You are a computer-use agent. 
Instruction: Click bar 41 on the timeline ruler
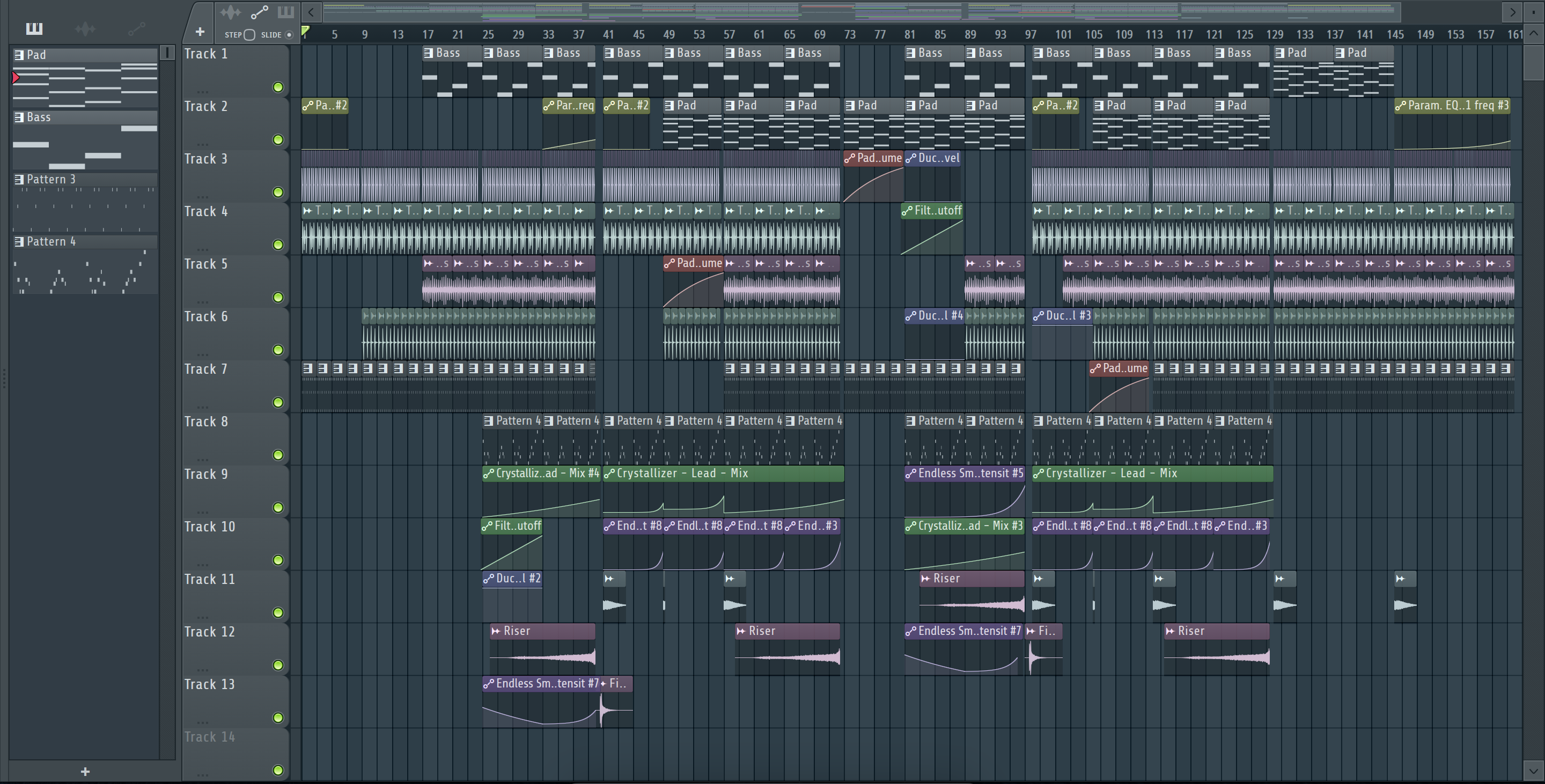[608, 35]
